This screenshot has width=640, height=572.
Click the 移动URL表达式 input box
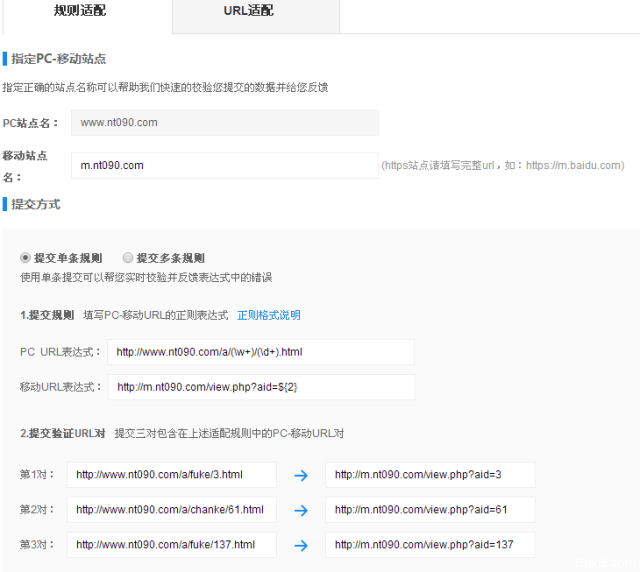point(260,387)
